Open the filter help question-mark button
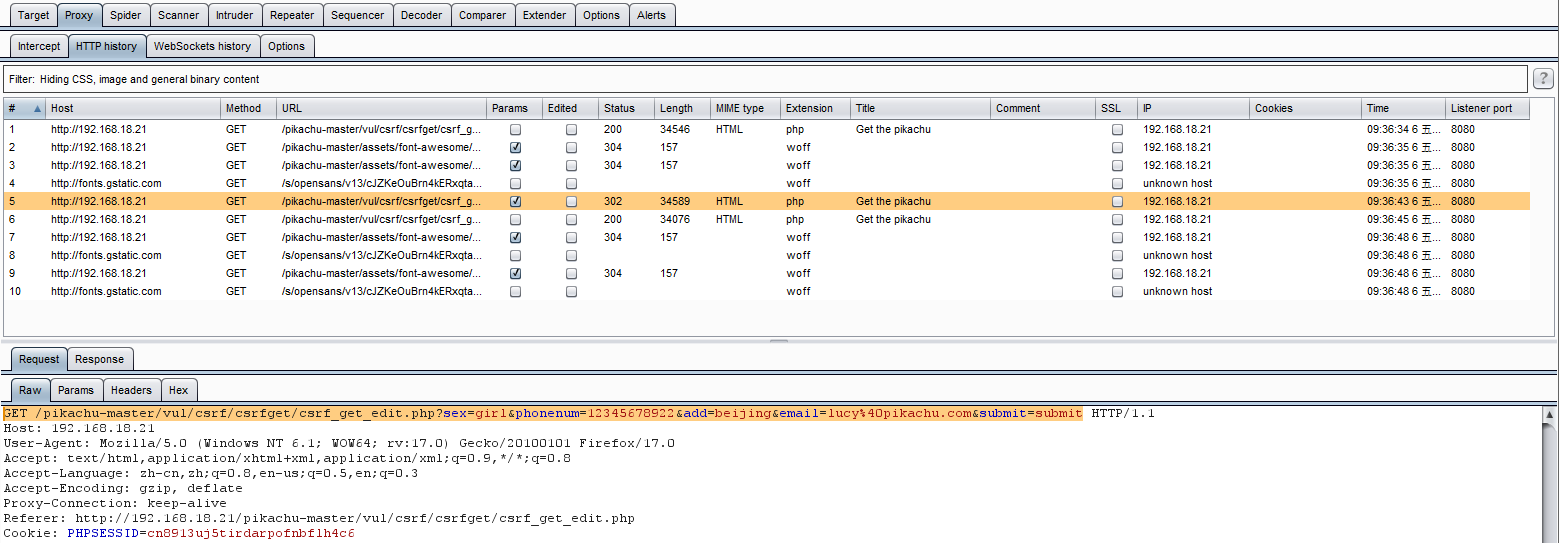1559x543 pixels. [x=1543, y=79]
